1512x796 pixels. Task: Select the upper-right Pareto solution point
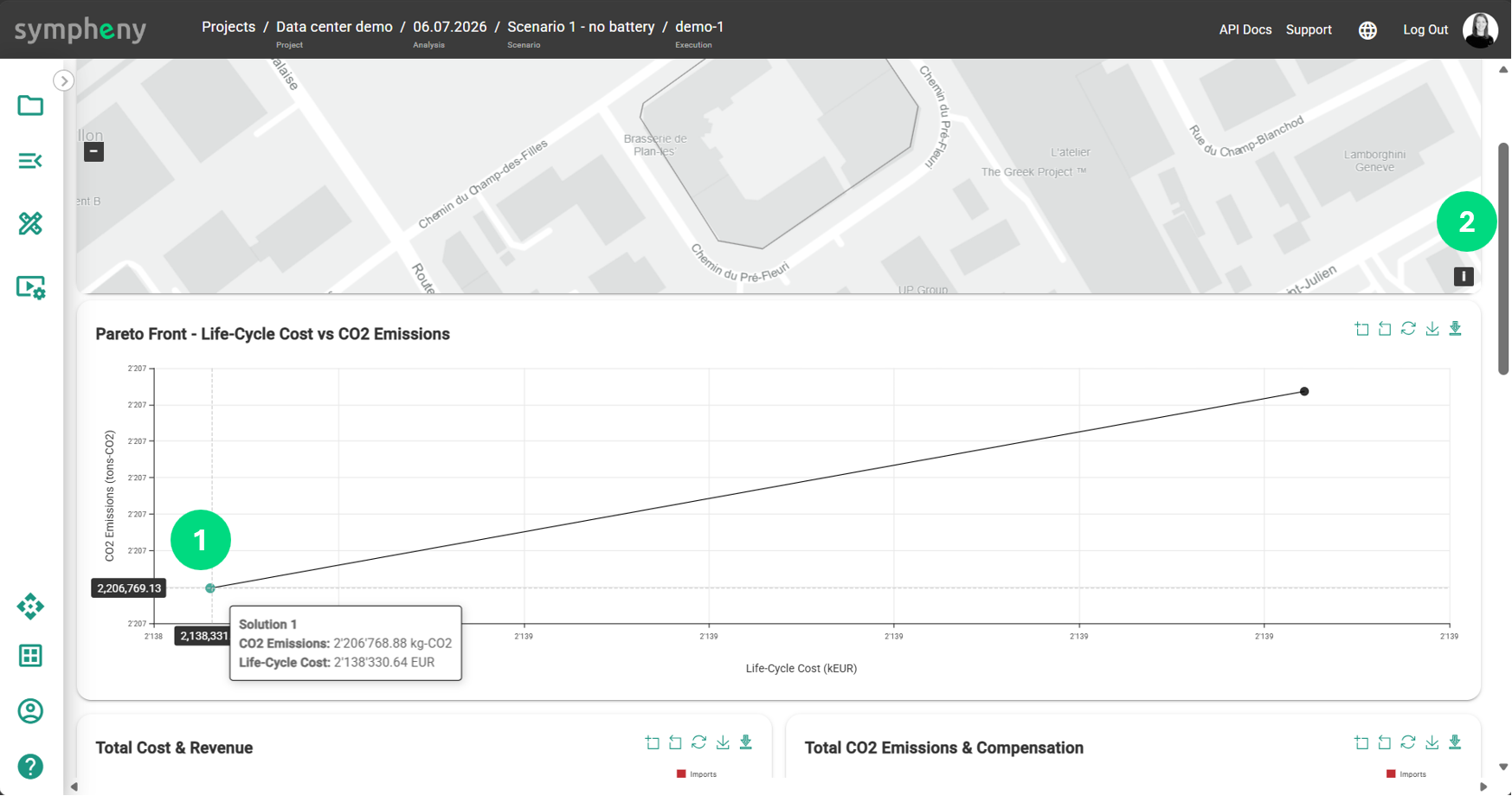1304,392
